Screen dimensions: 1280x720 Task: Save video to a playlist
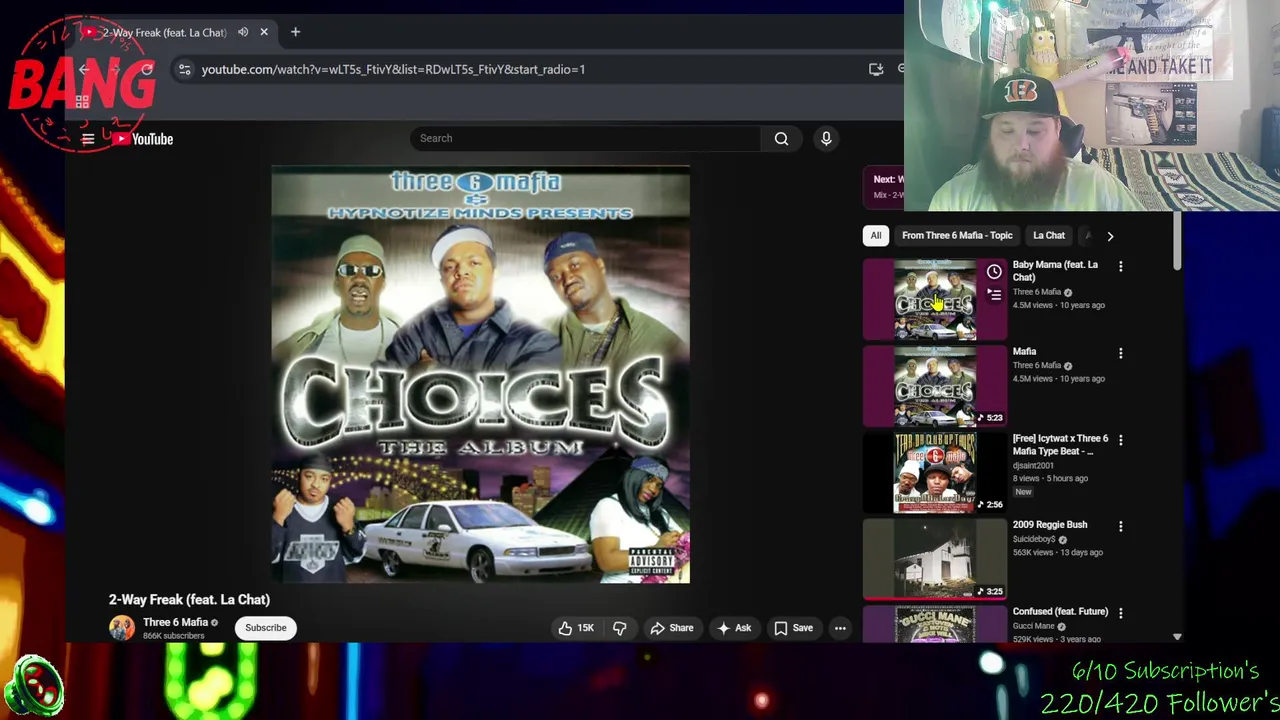click(x=793, y=628)
